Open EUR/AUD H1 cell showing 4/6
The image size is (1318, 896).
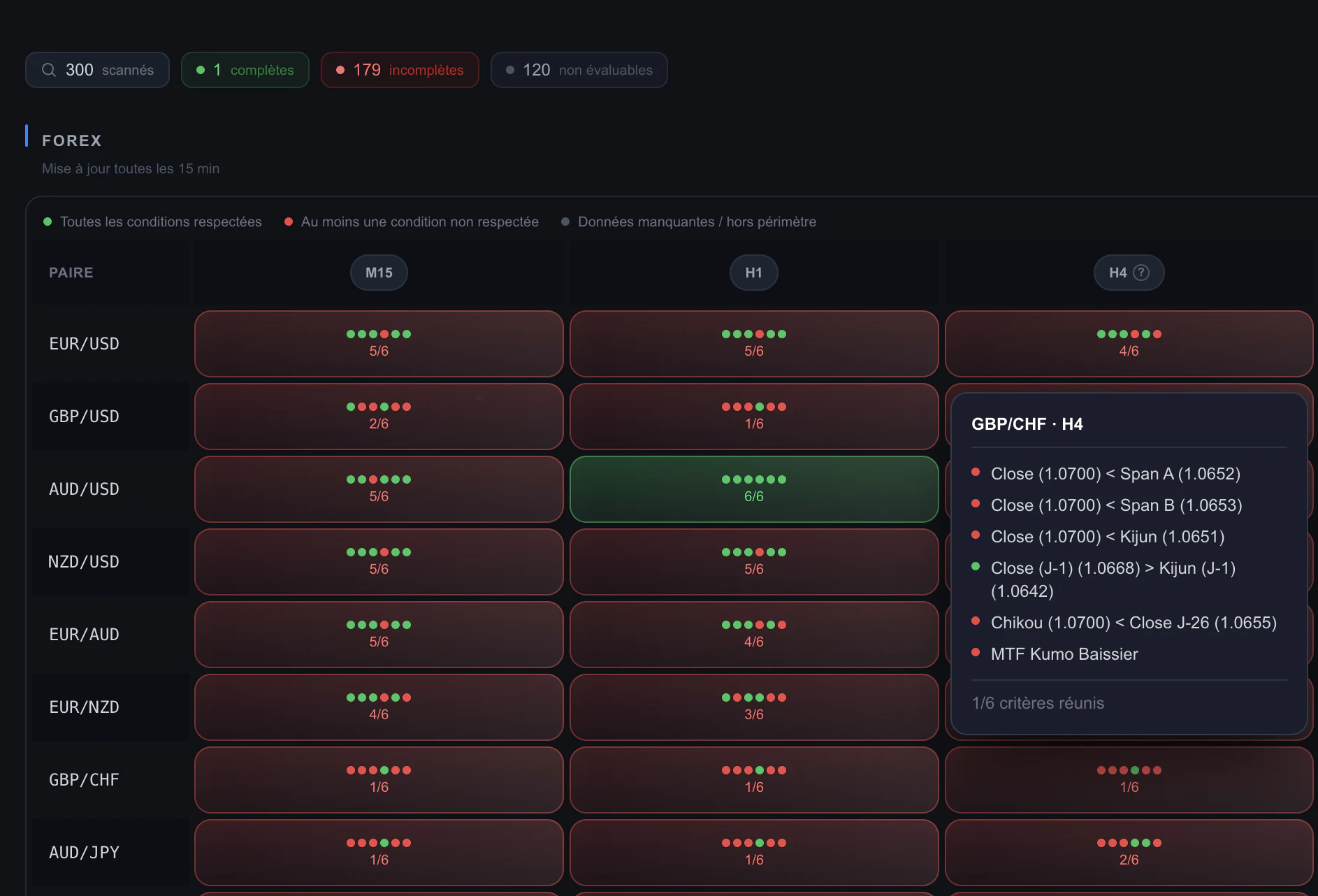[x=754, y=635]
